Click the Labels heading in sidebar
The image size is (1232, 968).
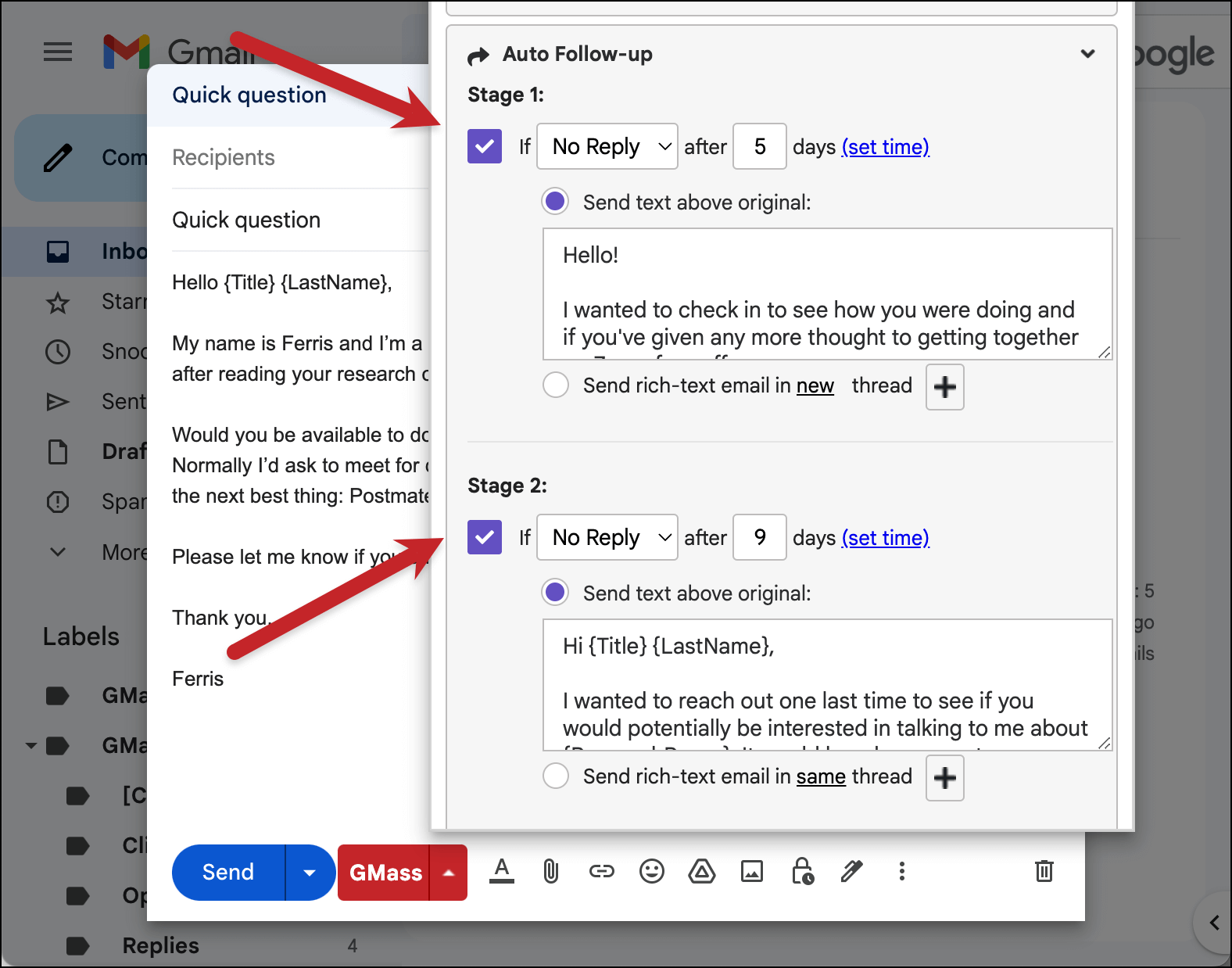click(x=81, y=636)
